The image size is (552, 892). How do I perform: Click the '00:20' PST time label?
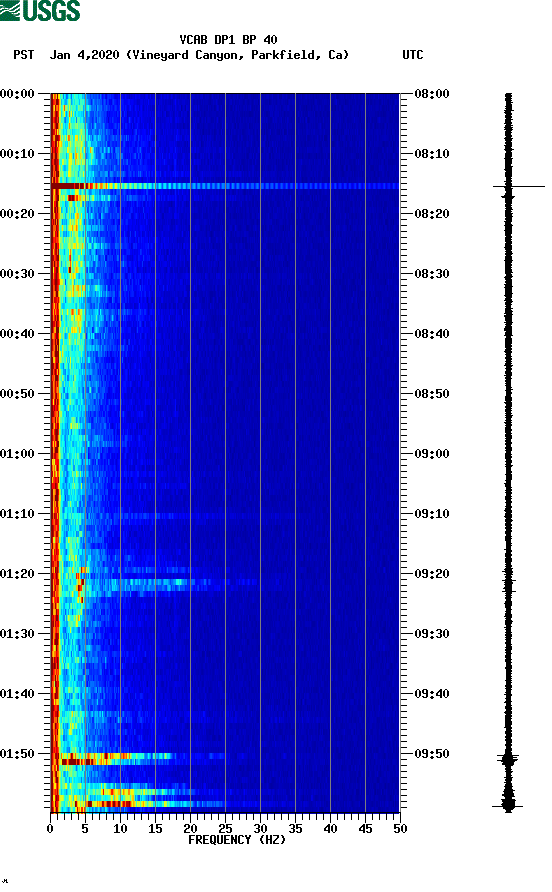tap(18, 213)
